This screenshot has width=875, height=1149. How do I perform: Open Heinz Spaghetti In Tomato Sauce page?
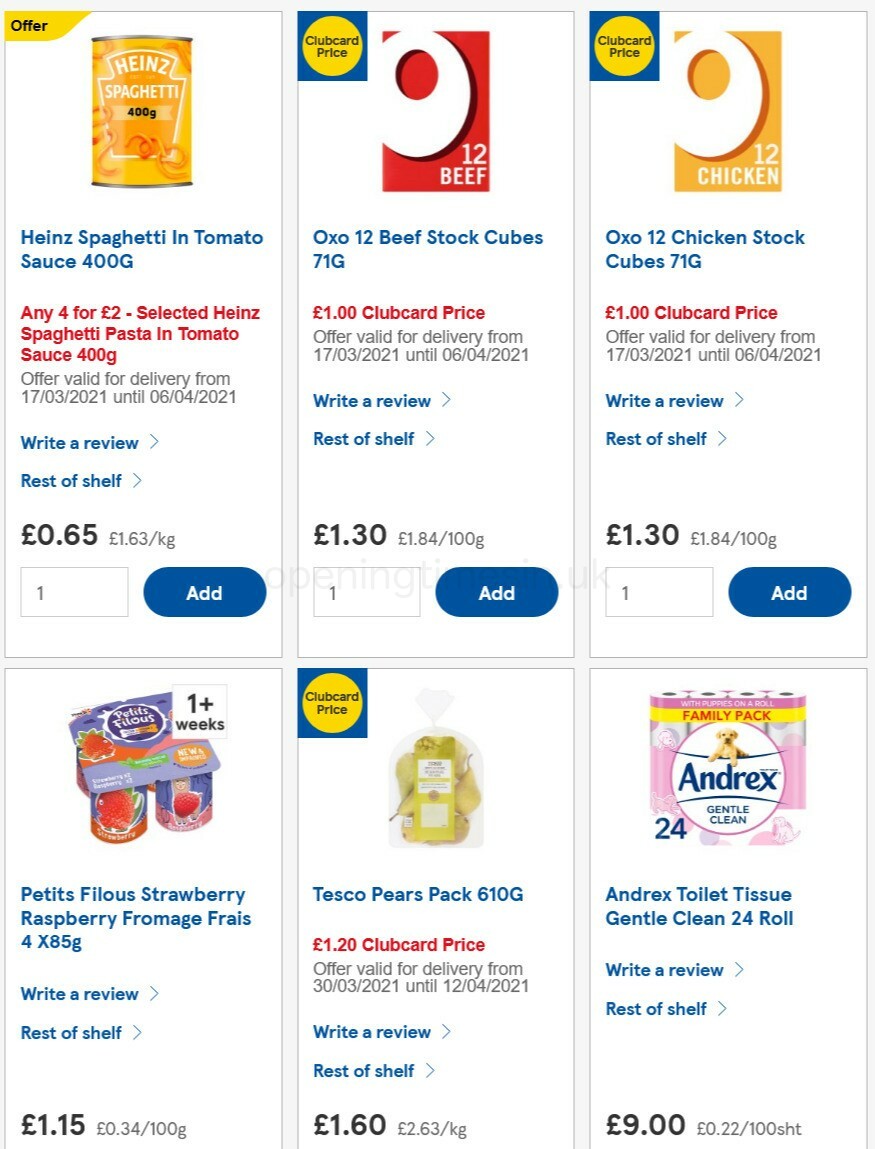point(141,249)
